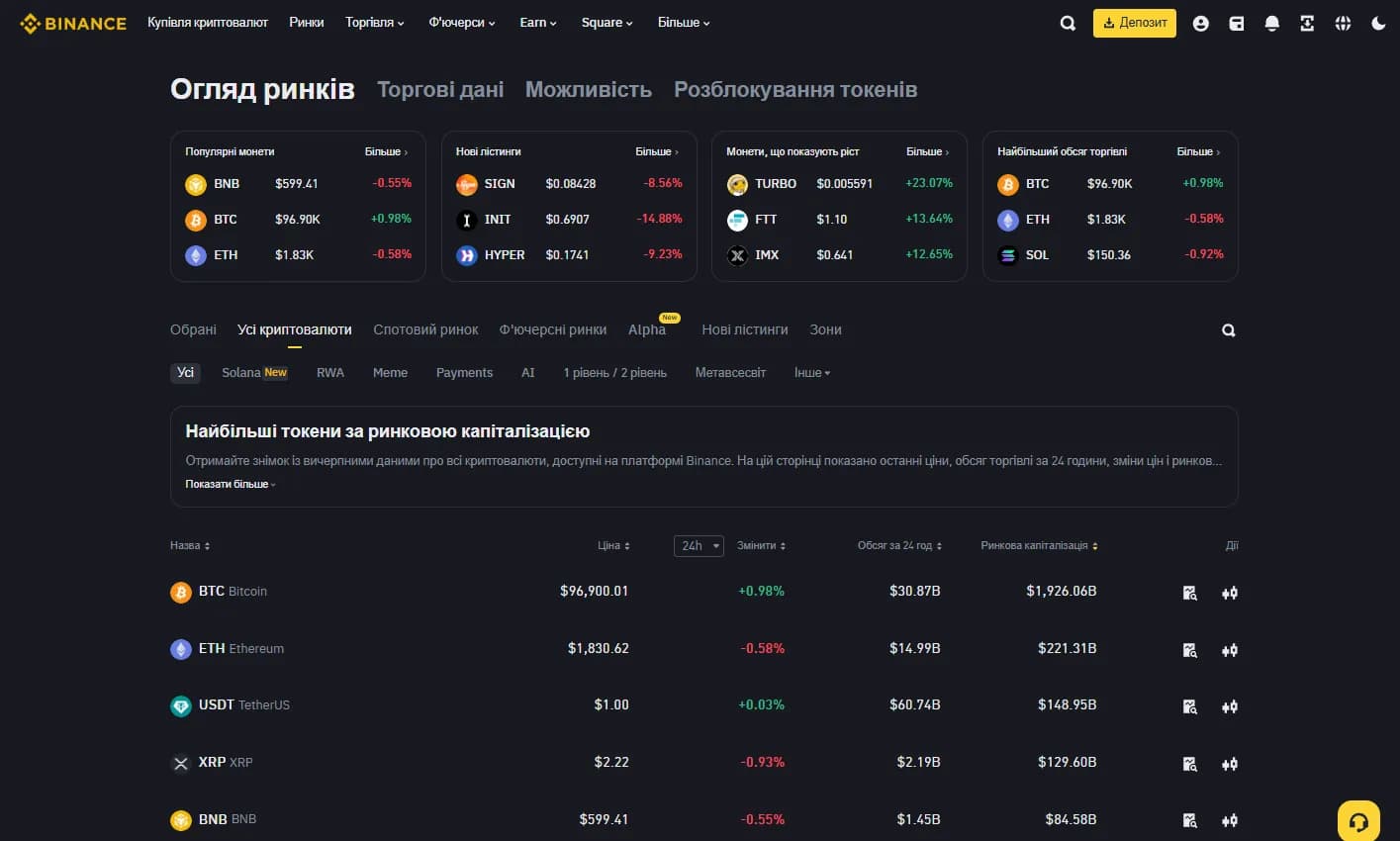Click the Bitcoin coin icon in table

coord(181,592)
